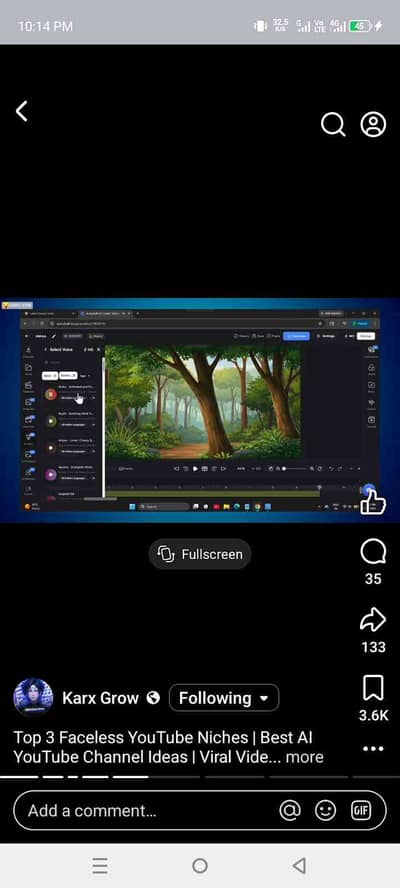The width and height of the screenshot is (400, 888).
Task: Open the GIF picker in comment bar
Action: click(361, 811)
